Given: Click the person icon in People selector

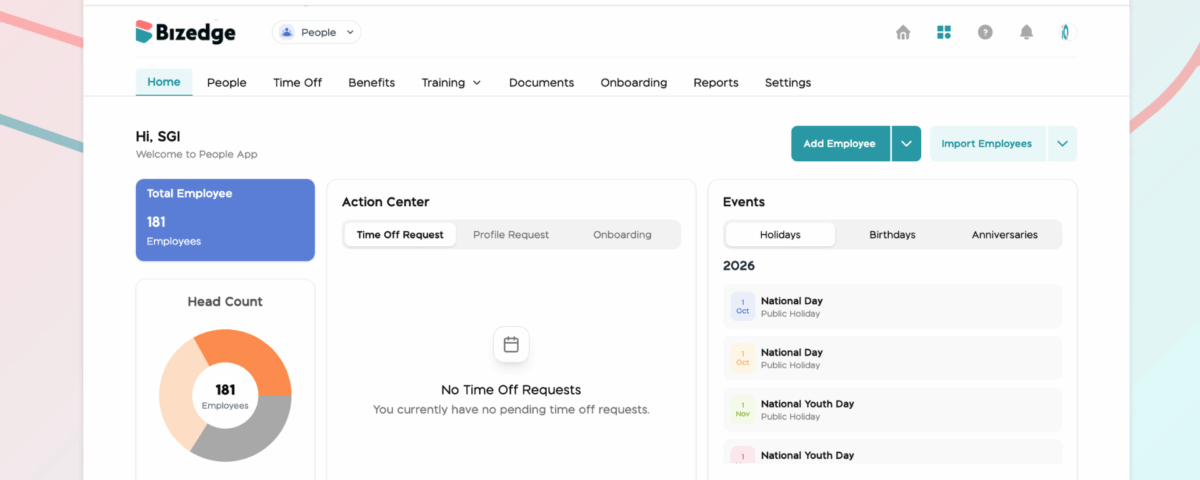Looking at the screenshot, I should 287,32.
